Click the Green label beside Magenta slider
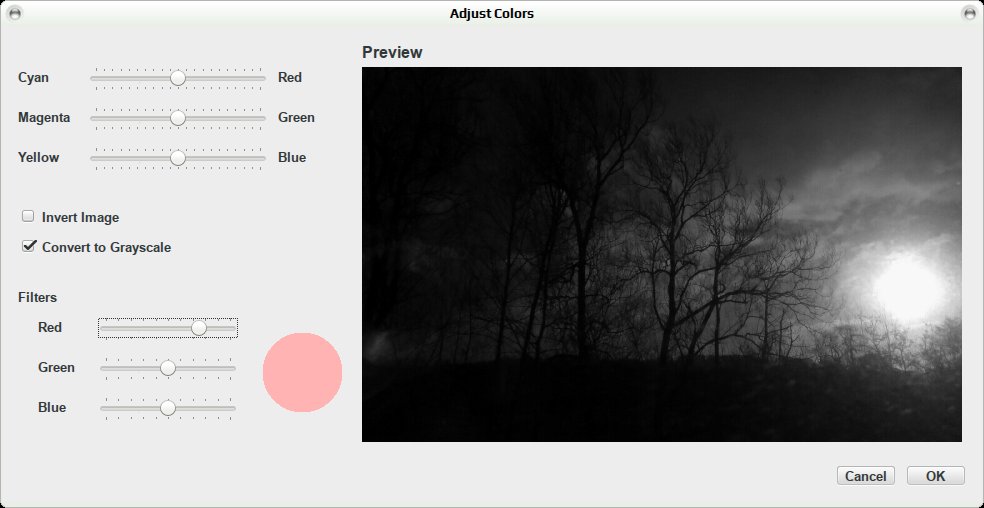 coord(296,118)
